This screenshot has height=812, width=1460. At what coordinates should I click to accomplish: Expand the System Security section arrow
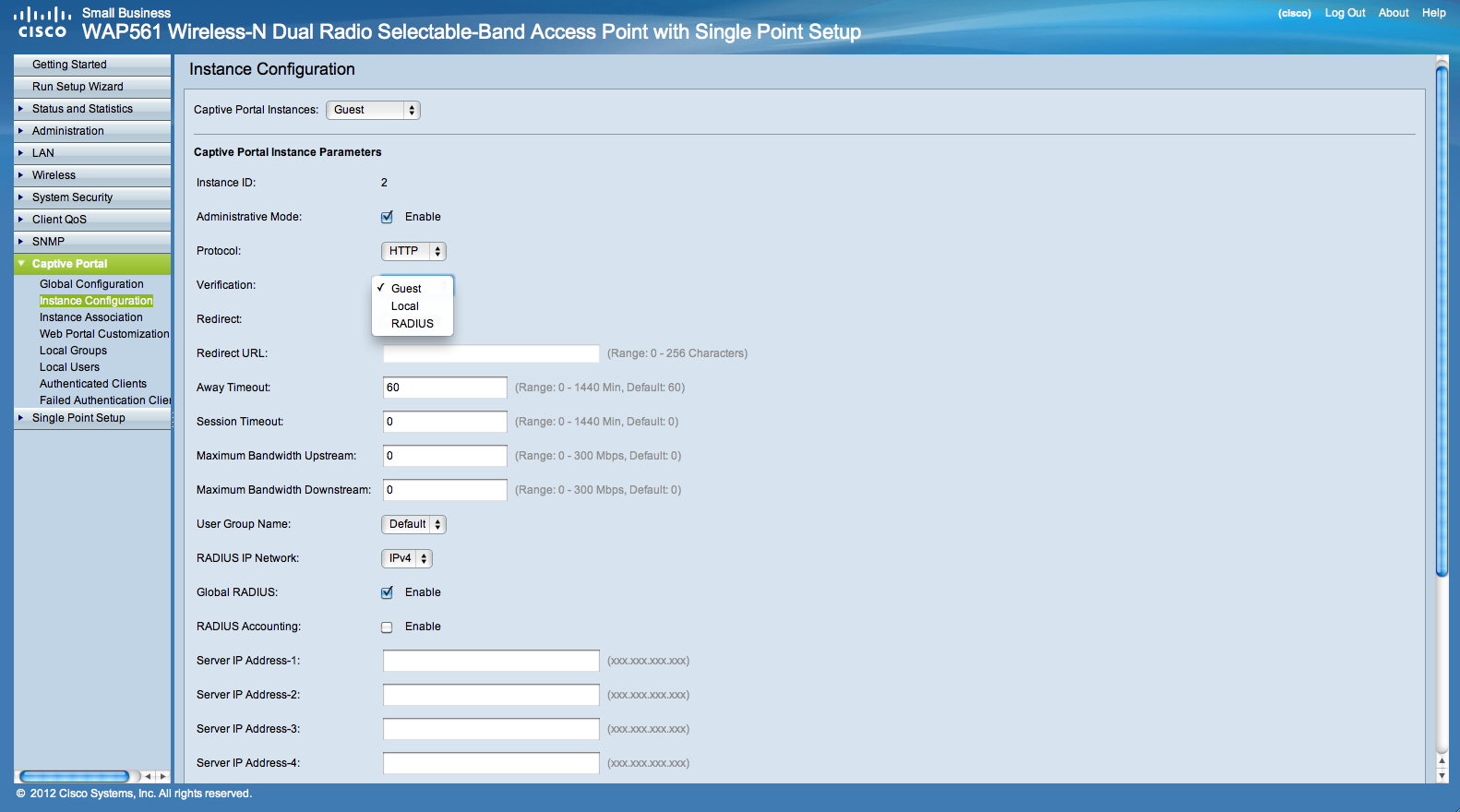tap(21, 197)
